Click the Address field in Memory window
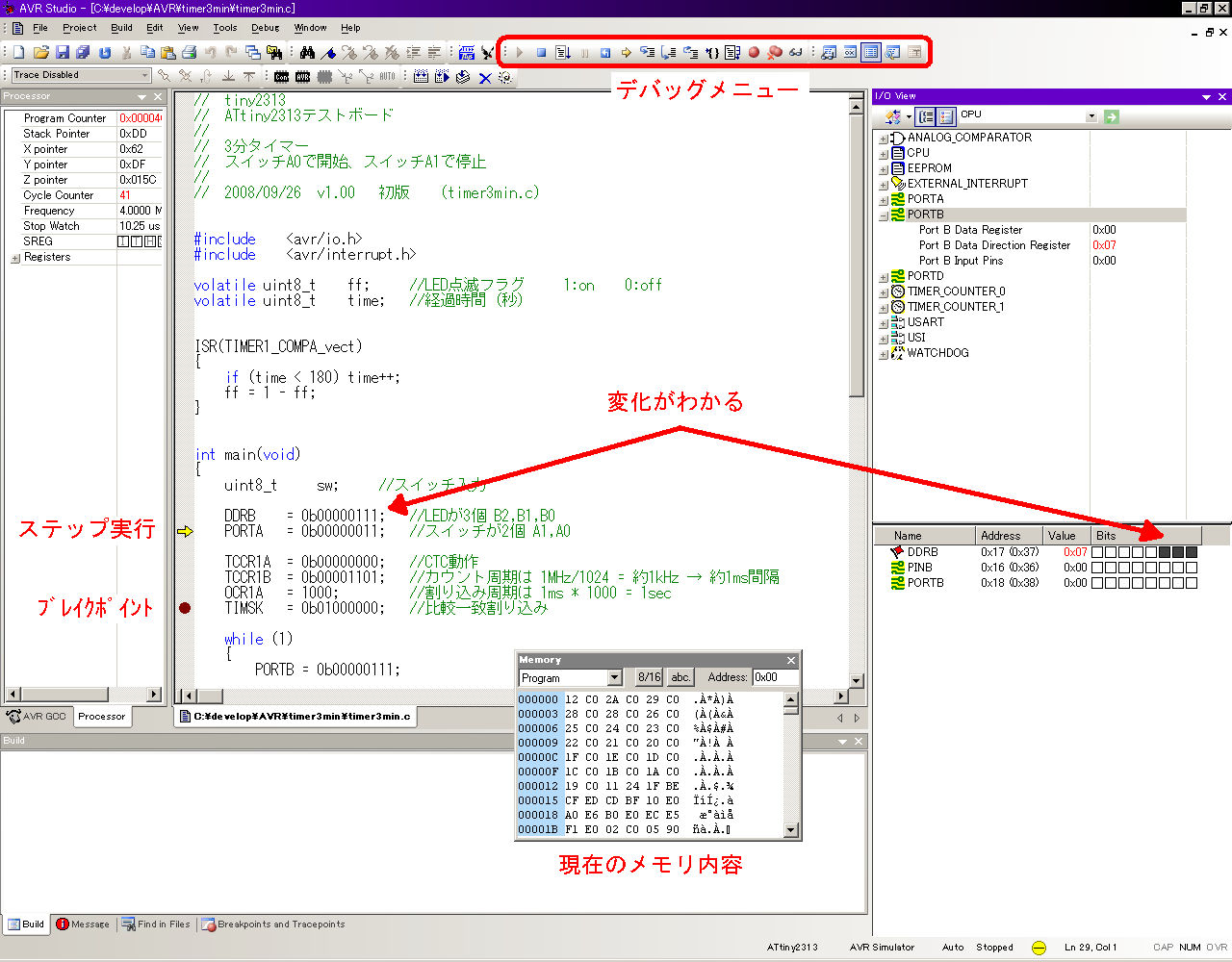1232x962 pixels. point(774,677)
